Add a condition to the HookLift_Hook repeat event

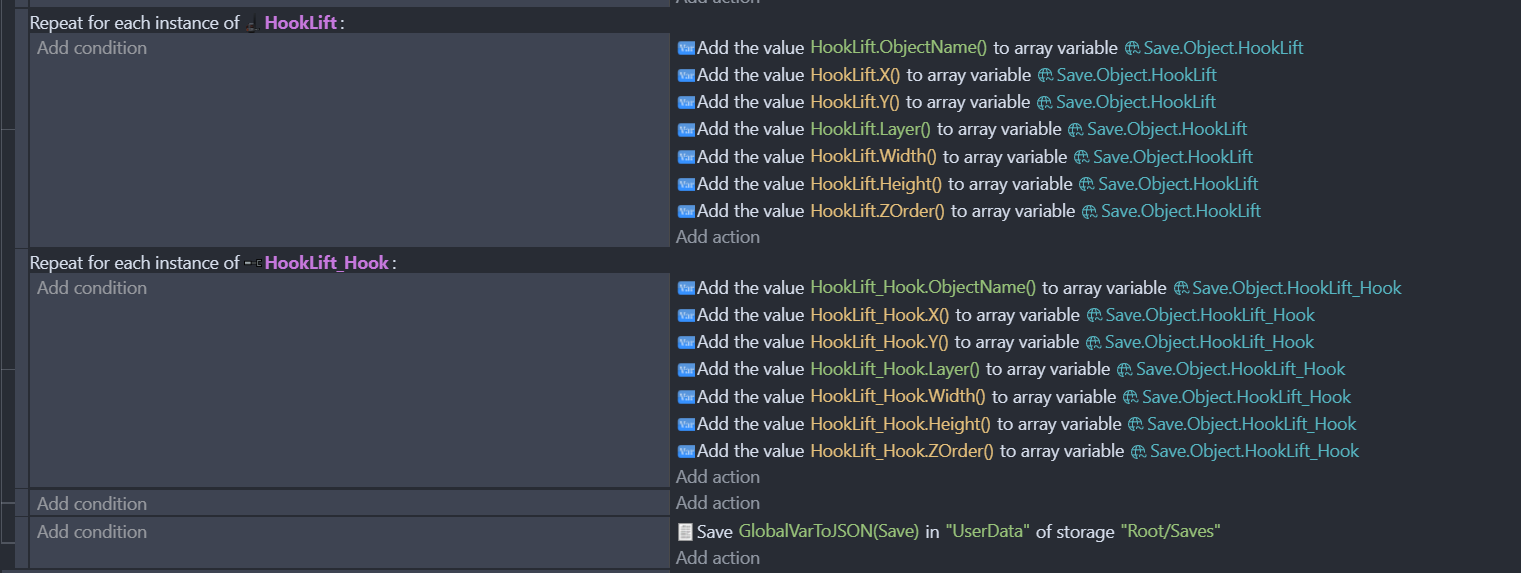pyautogui.click(x=92, y=288)
